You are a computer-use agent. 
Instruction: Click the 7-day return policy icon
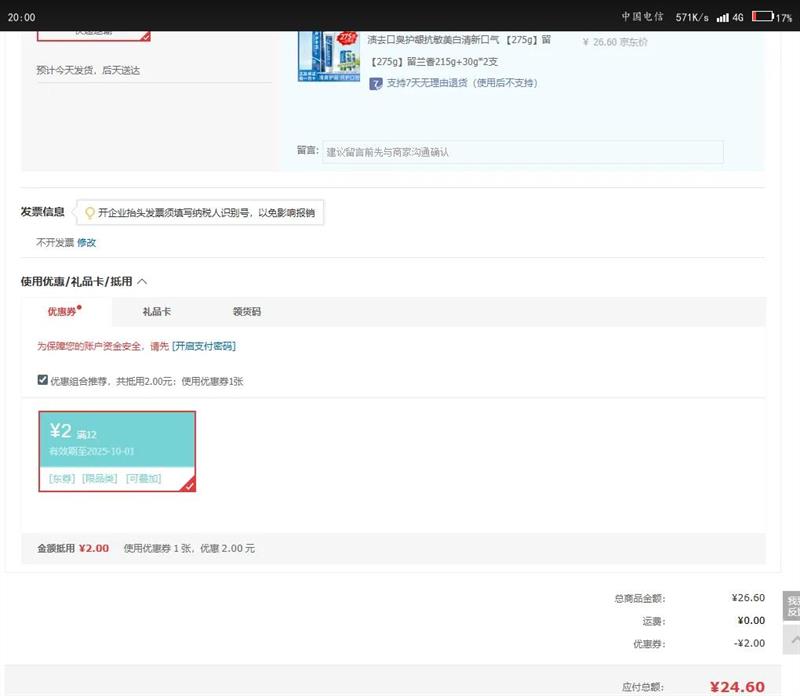(x=376, y=83)
